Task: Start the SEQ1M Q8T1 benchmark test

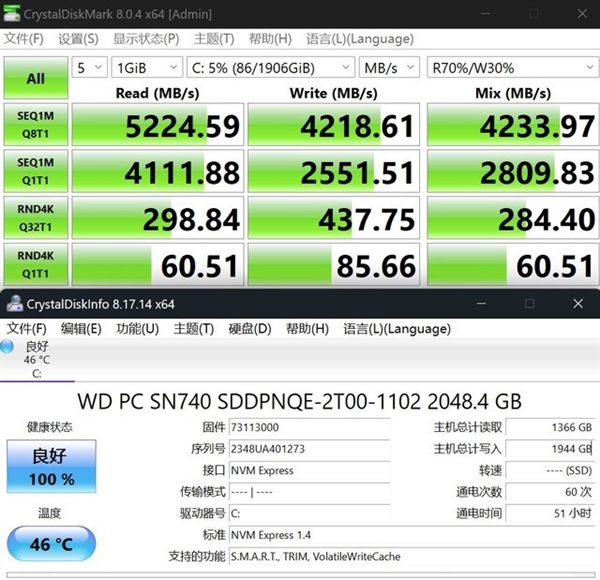Action: pyautogui.click(x=36, y=124)
